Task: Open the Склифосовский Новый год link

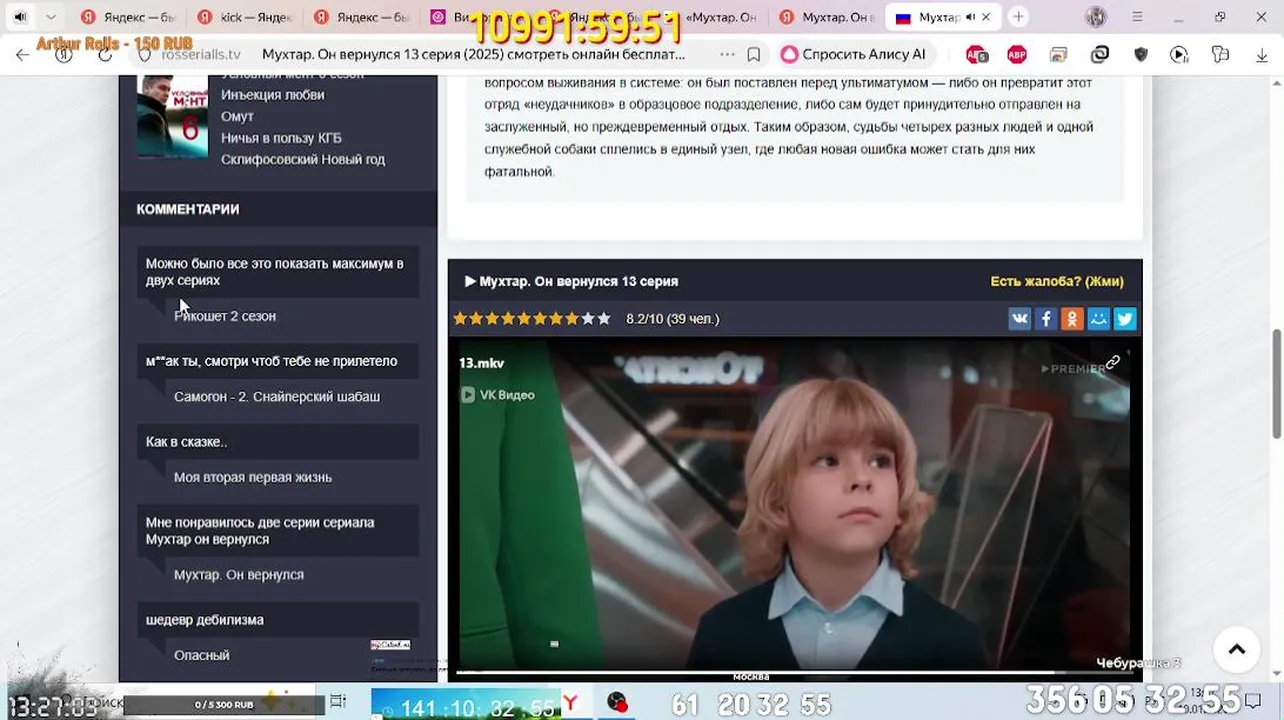Action: point(303,159)
